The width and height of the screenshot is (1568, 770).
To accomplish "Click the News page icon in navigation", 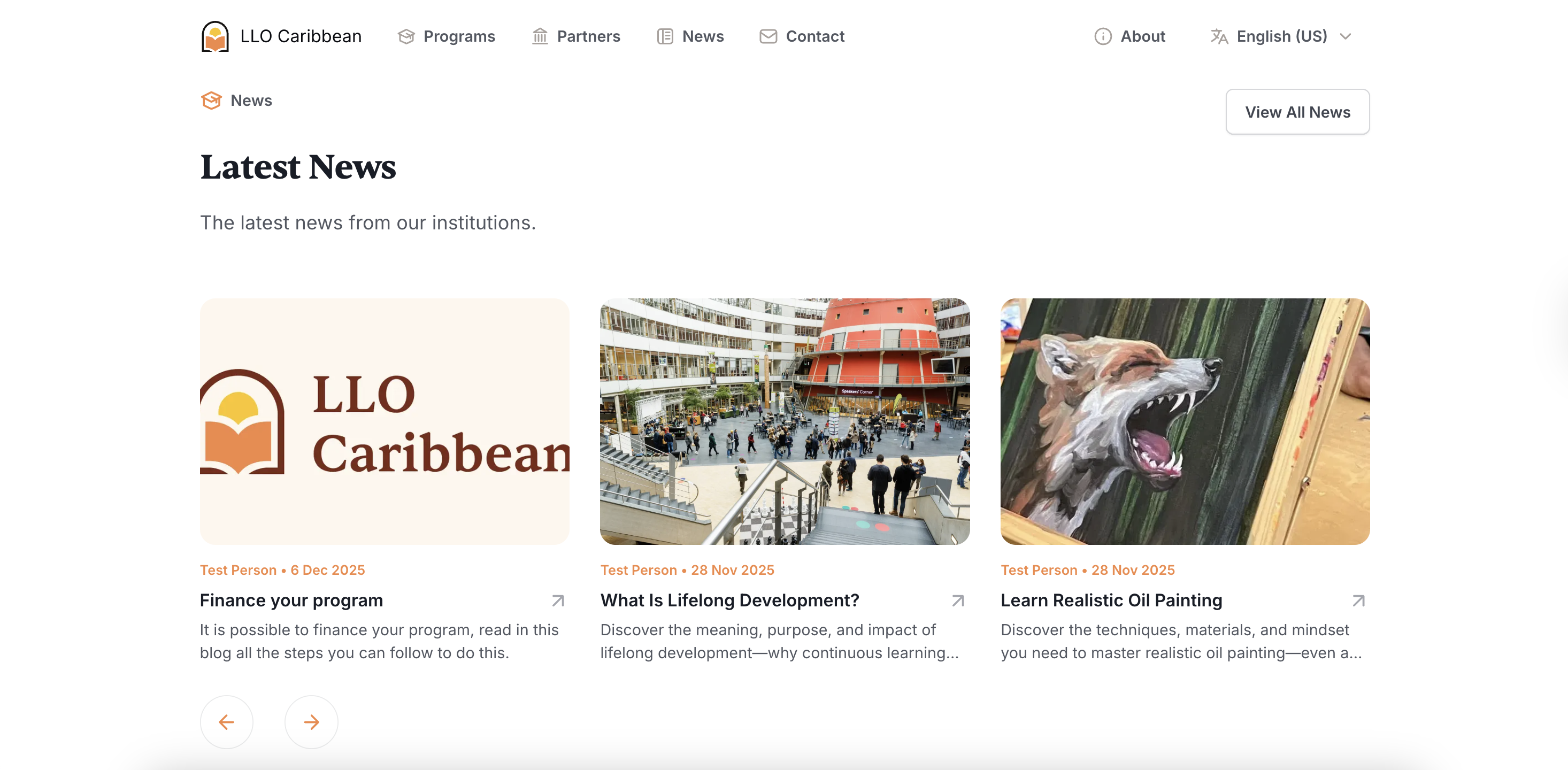I will coord(665,36).
